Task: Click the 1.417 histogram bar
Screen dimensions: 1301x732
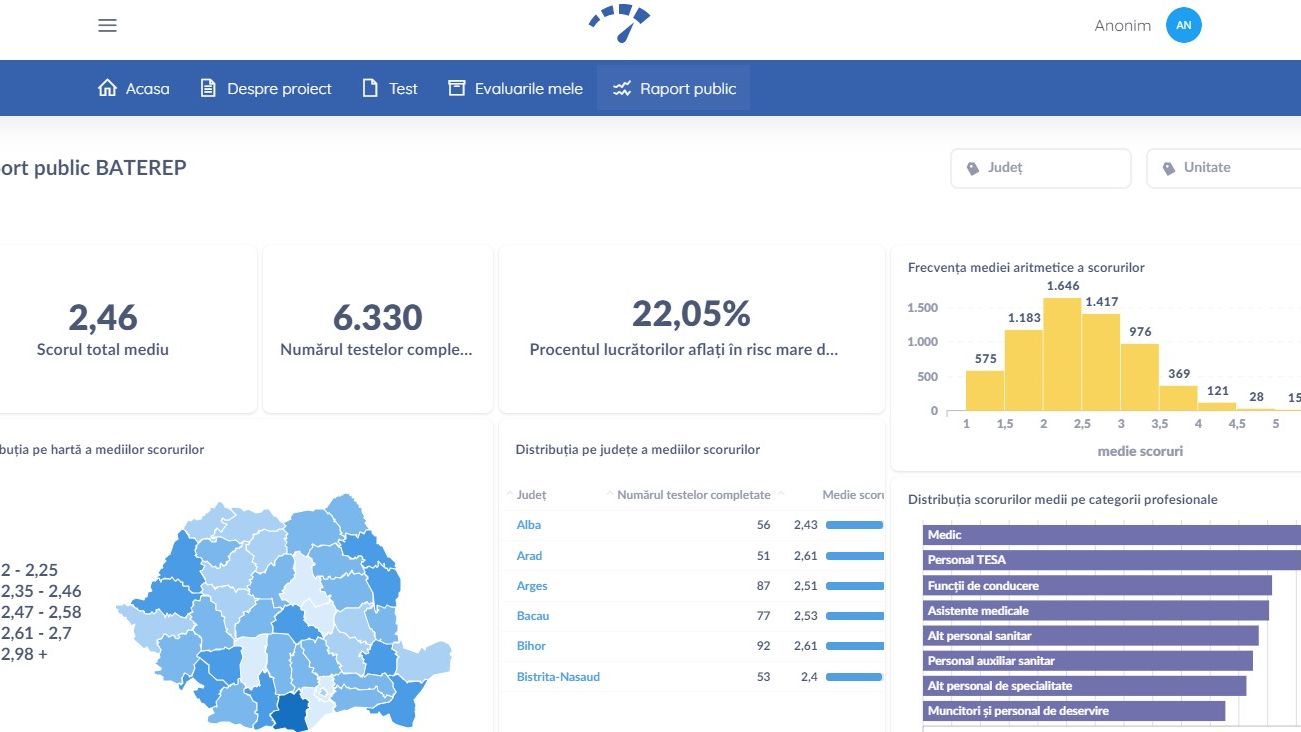Action: [1101, 362]
